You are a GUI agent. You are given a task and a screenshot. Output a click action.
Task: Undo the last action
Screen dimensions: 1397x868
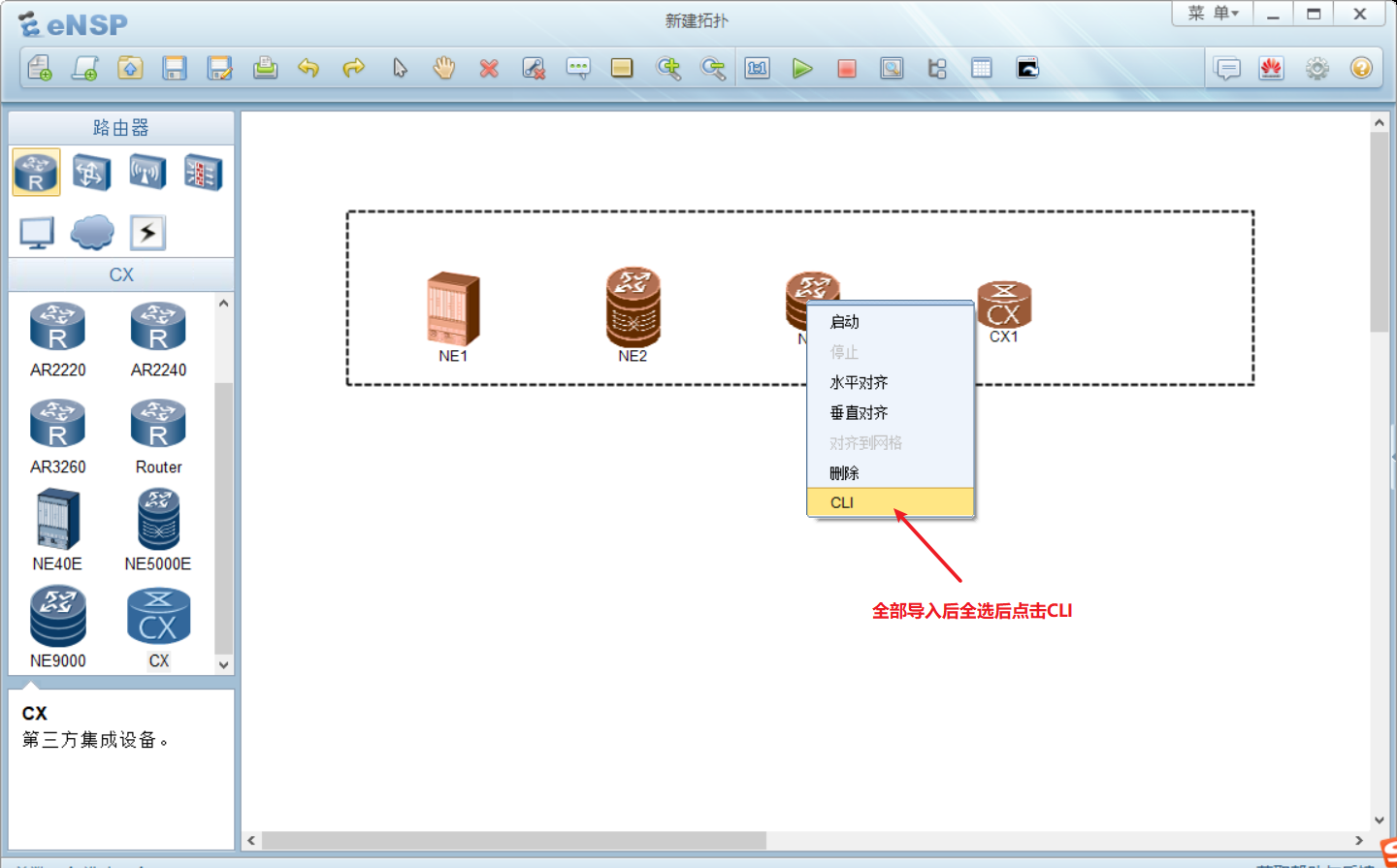pyautogui.click(x=309, y=68)
